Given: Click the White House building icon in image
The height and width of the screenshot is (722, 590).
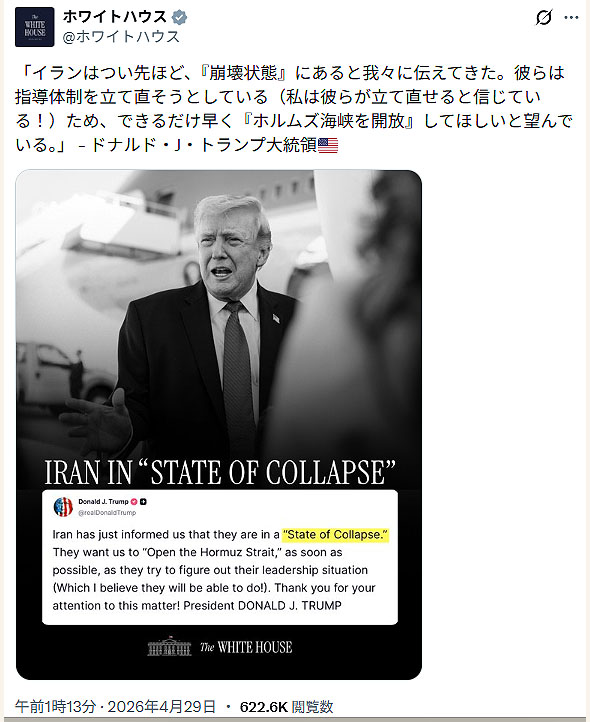Looking at the screenshot, I should pos(169,646).
